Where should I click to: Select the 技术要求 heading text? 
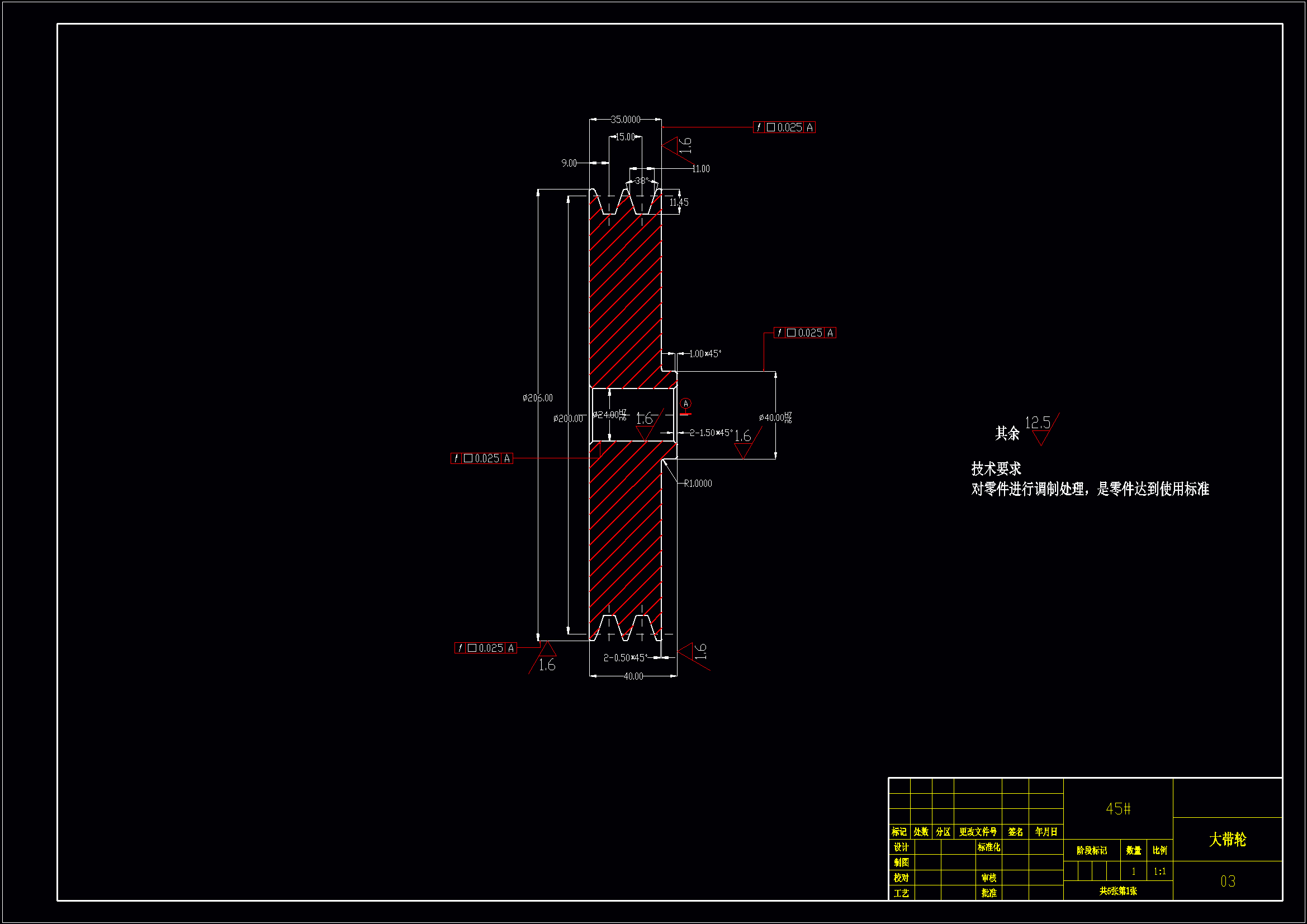pyautogui.click(x=996, y=469)
